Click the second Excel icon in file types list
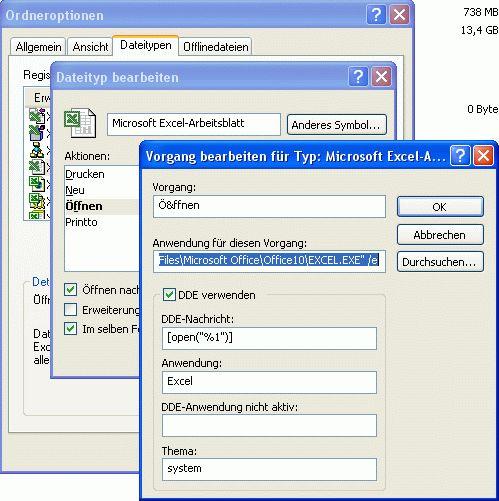The height and width of the screenshot is (501, 499). pos(37,132)
